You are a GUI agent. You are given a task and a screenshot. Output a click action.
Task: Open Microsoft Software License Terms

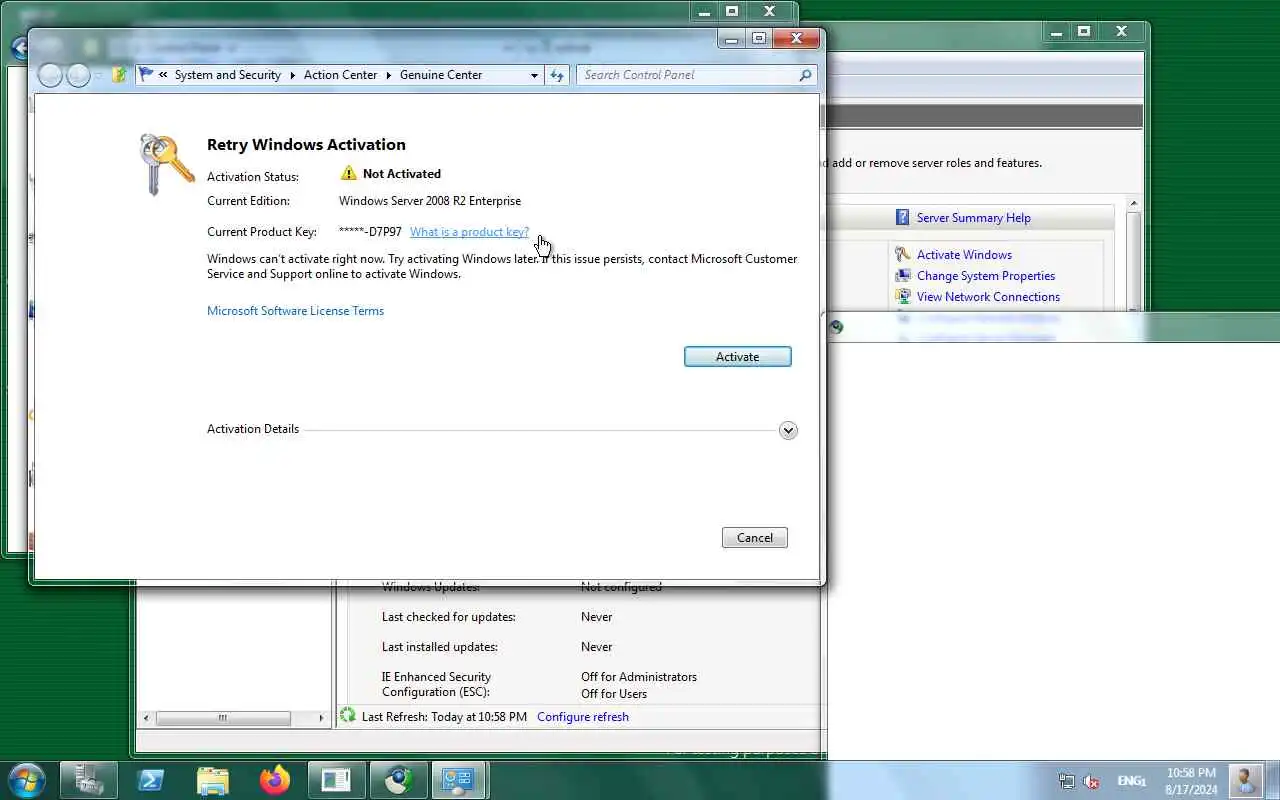point(295,311)
